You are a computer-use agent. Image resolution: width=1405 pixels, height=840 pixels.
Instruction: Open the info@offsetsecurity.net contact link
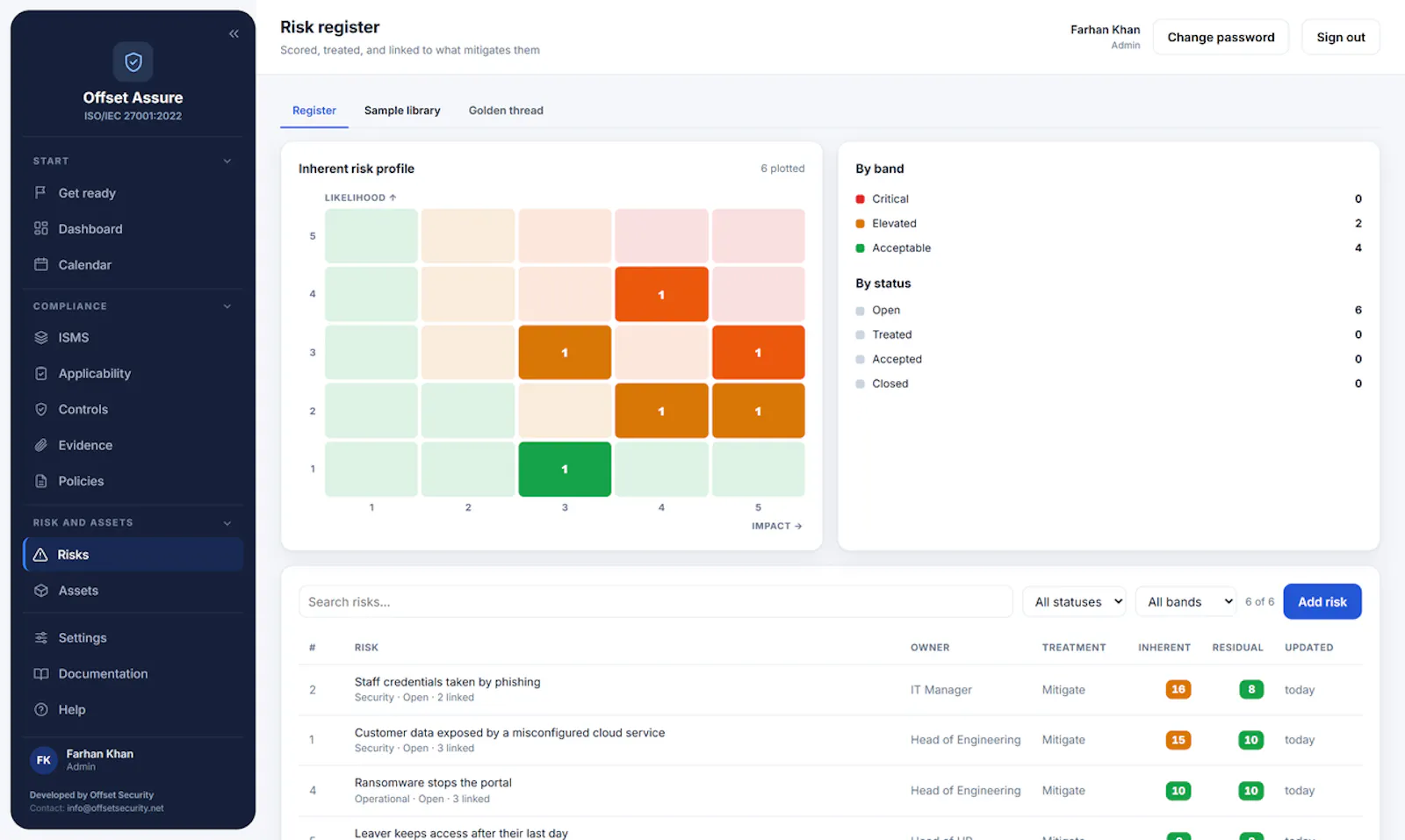[x=115, y=808]
